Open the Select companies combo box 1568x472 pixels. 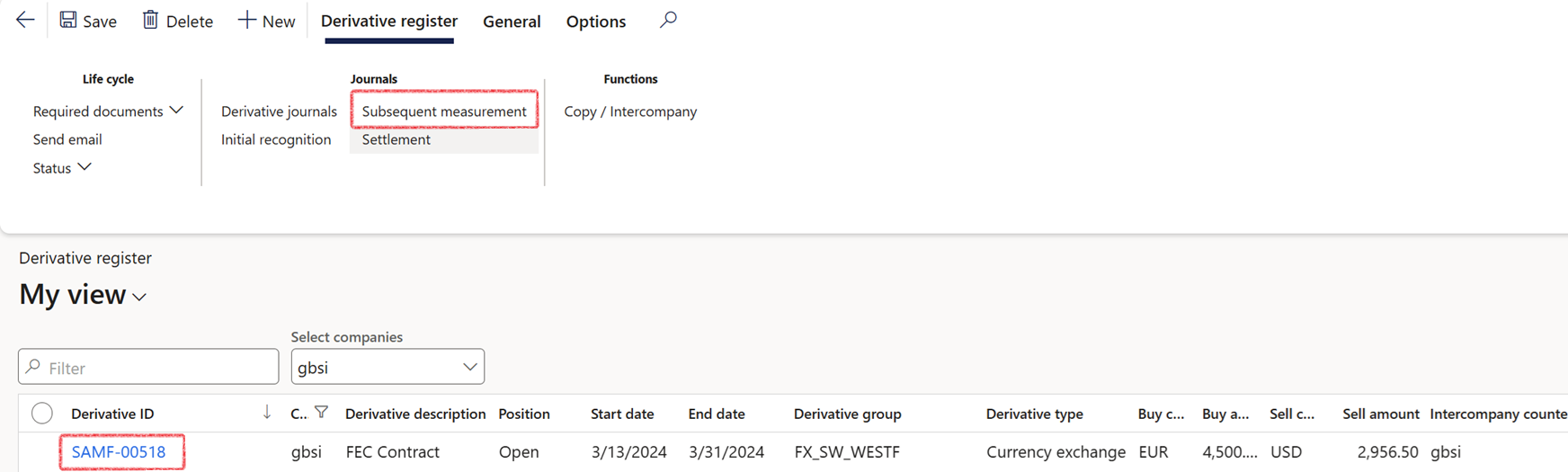[x=388, y=367]
